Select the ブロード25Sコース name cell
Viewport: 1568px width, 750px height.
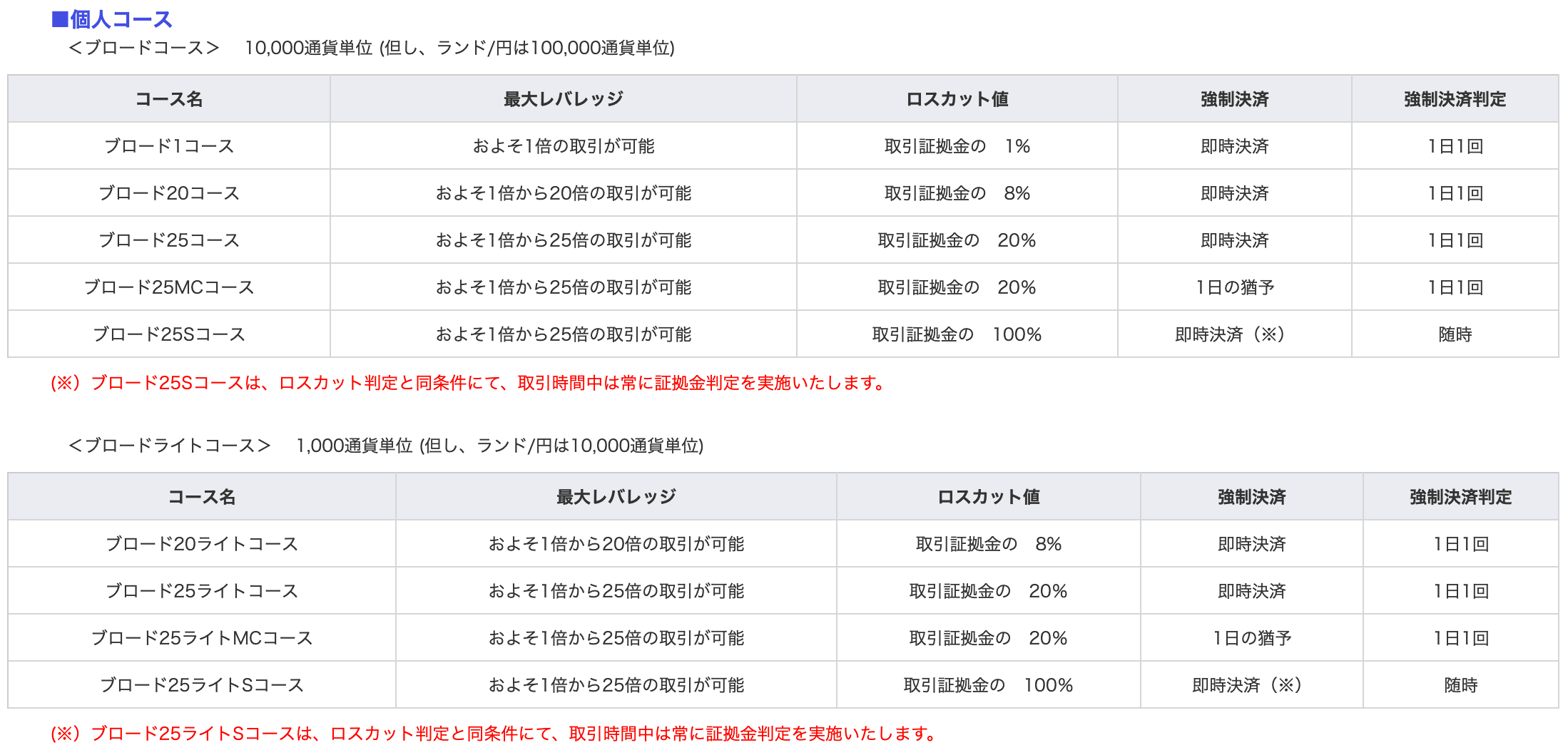click(x=169, y=334)
